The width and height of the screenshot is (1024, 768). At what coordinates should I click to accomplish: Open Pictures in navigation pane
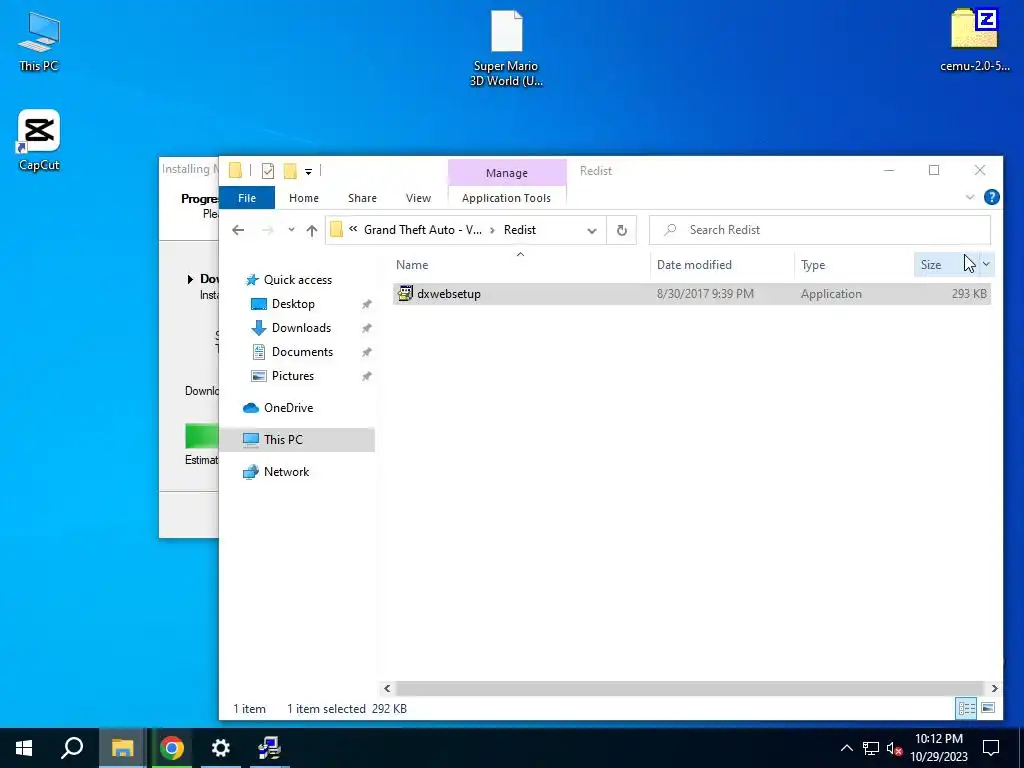pyautogui.click(x=293, y=376)
